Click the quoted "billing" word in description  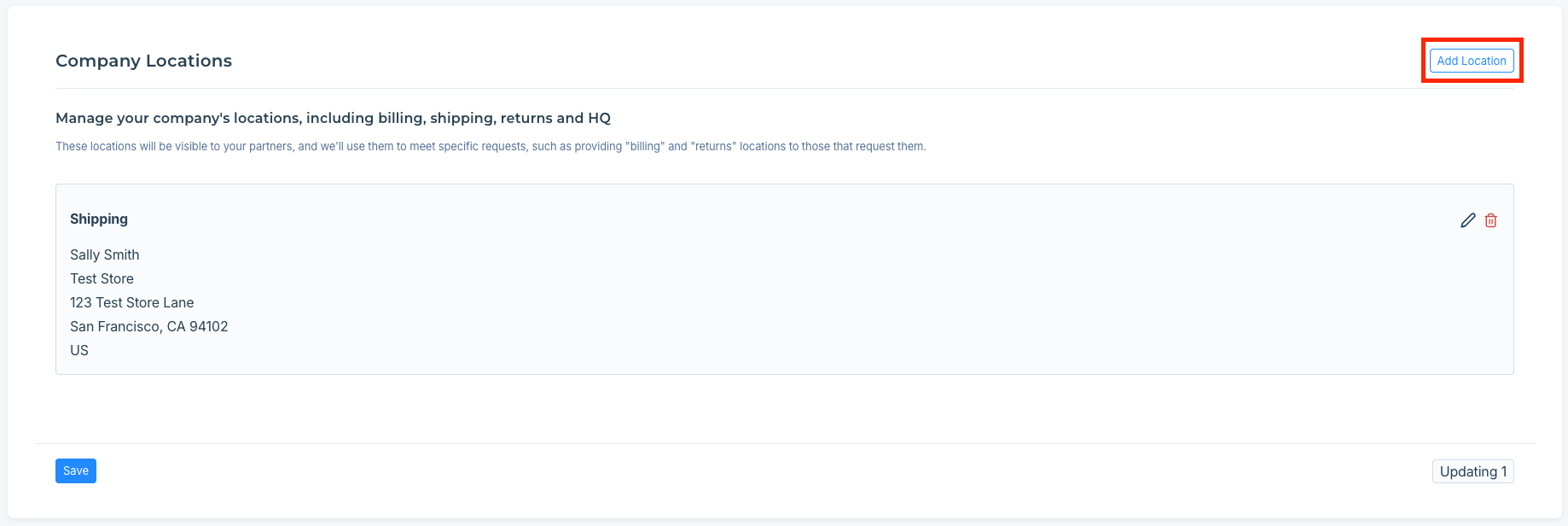point(645,146)
